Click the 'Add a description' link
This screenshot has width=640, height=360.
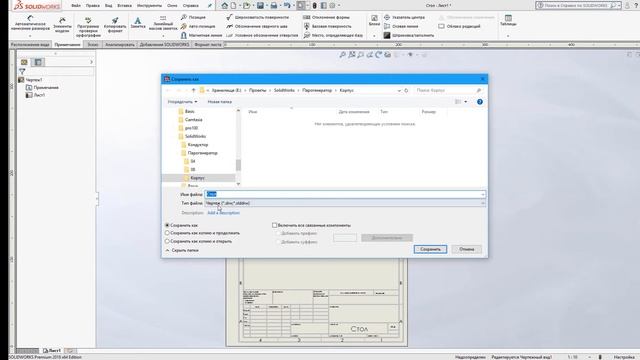click(x=223, y=213)
